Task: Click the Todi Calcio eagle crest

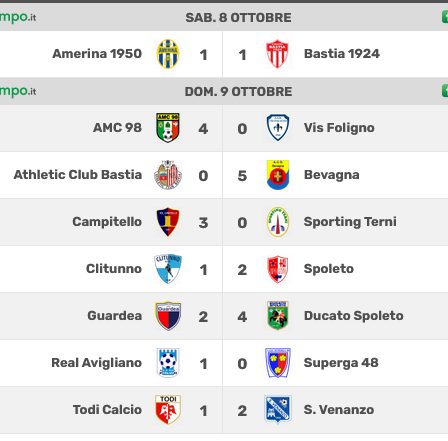Action: click(x=168, y=409)
